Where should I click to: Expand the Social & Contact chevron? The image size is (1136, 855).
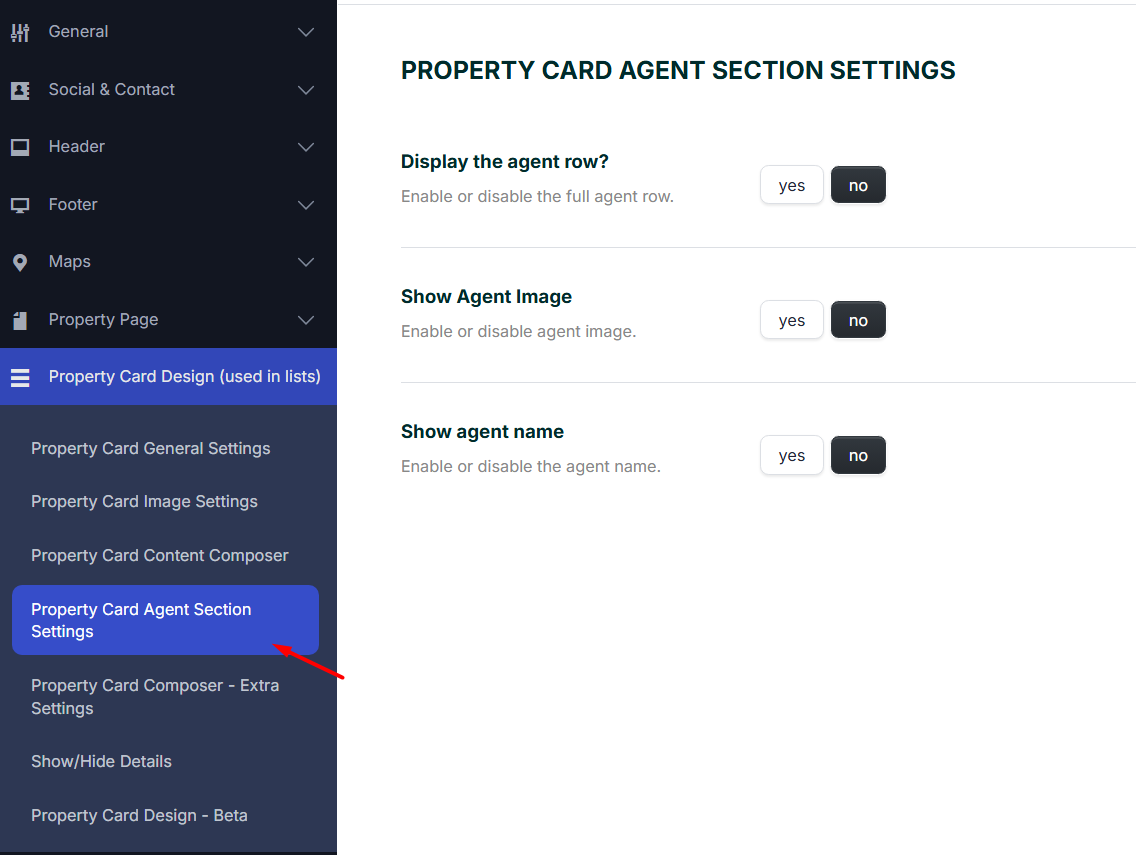[x=306, y=90]
